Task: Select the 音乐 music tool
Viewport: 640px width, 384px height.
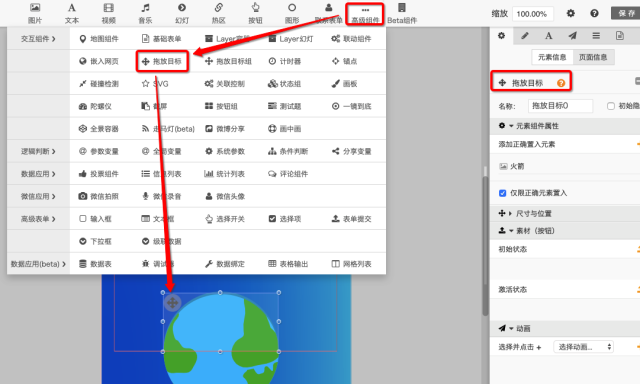Action: coord(145,13)
